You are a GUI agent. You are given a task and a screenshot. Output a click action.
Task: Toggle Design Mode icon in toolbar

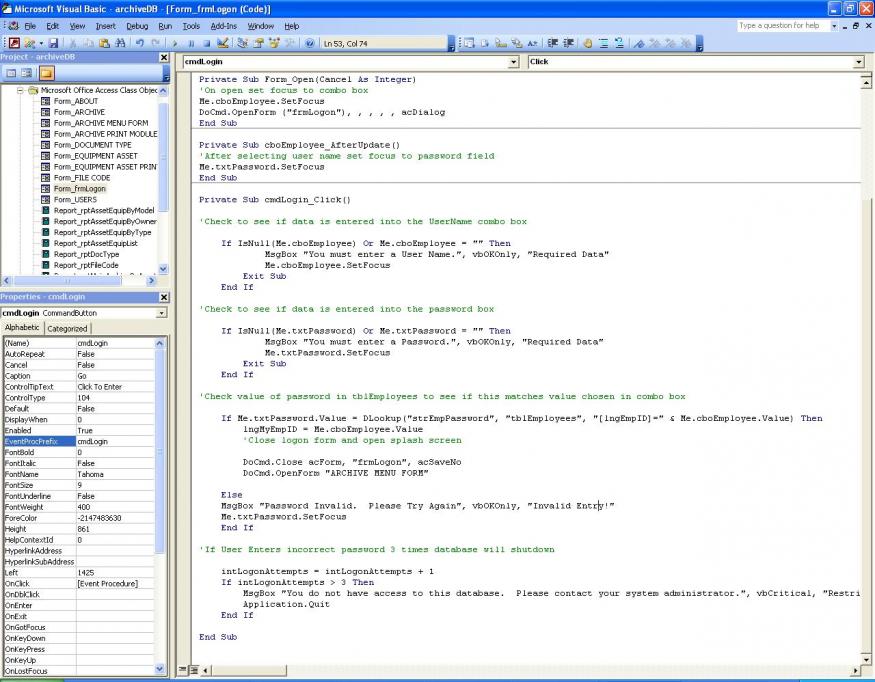click(224, 43)
